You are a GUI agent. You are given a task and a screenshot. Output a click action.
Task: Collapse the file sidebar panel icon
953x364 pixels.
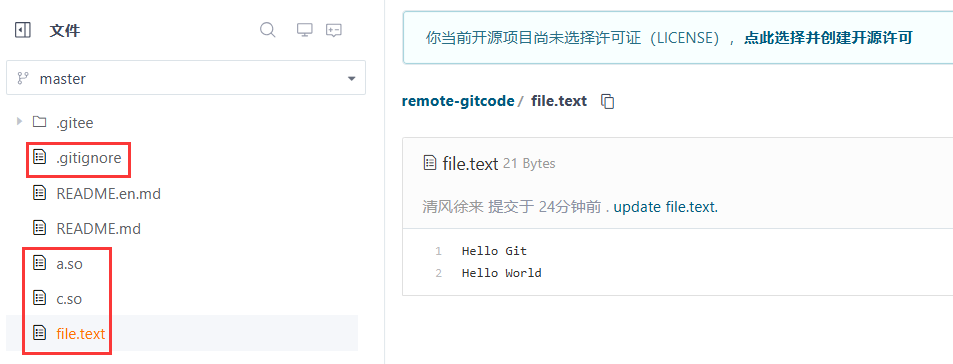(22, 30)
